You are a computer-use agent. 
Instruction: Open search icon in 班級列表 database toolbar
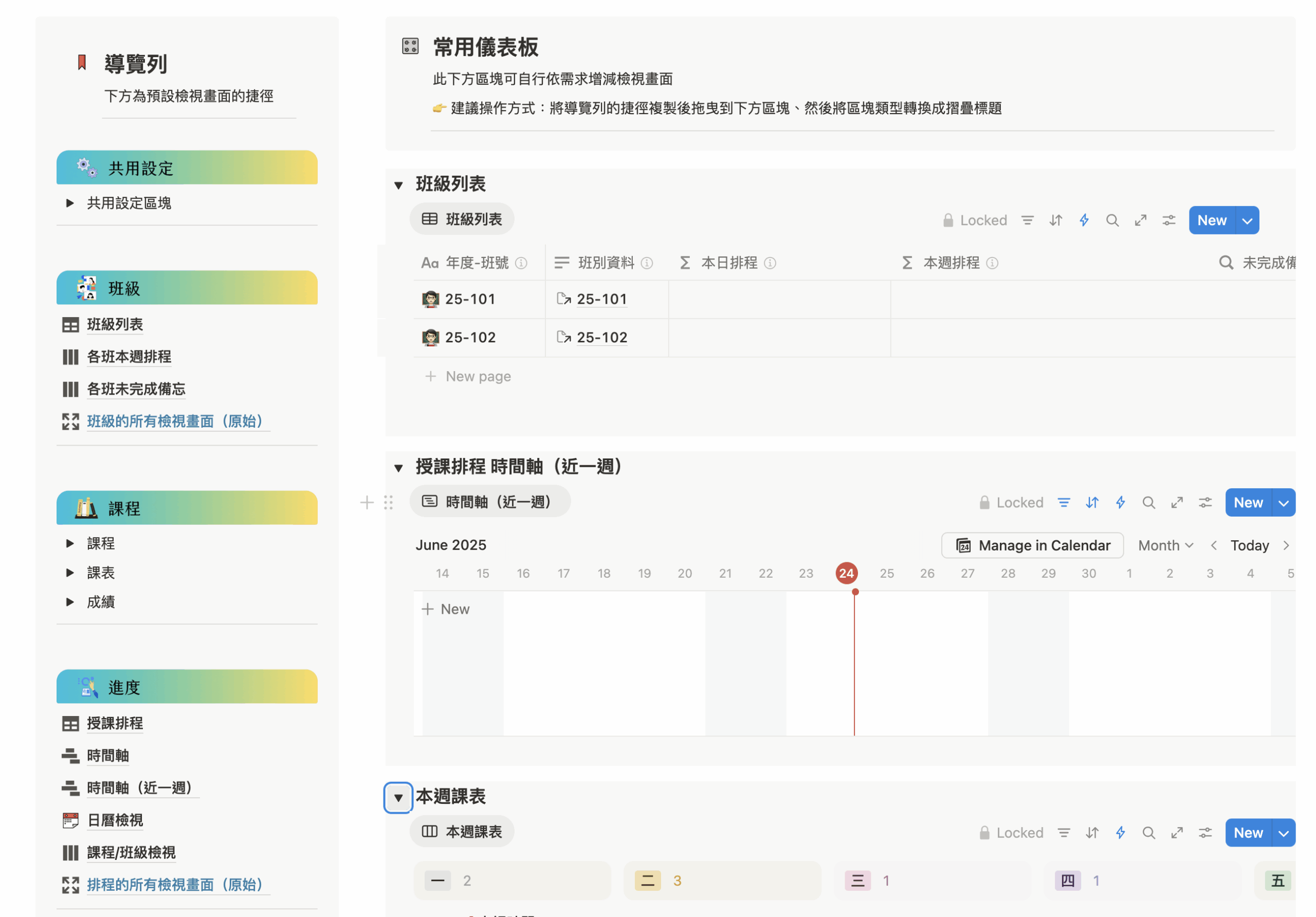tap(1112, 221)
